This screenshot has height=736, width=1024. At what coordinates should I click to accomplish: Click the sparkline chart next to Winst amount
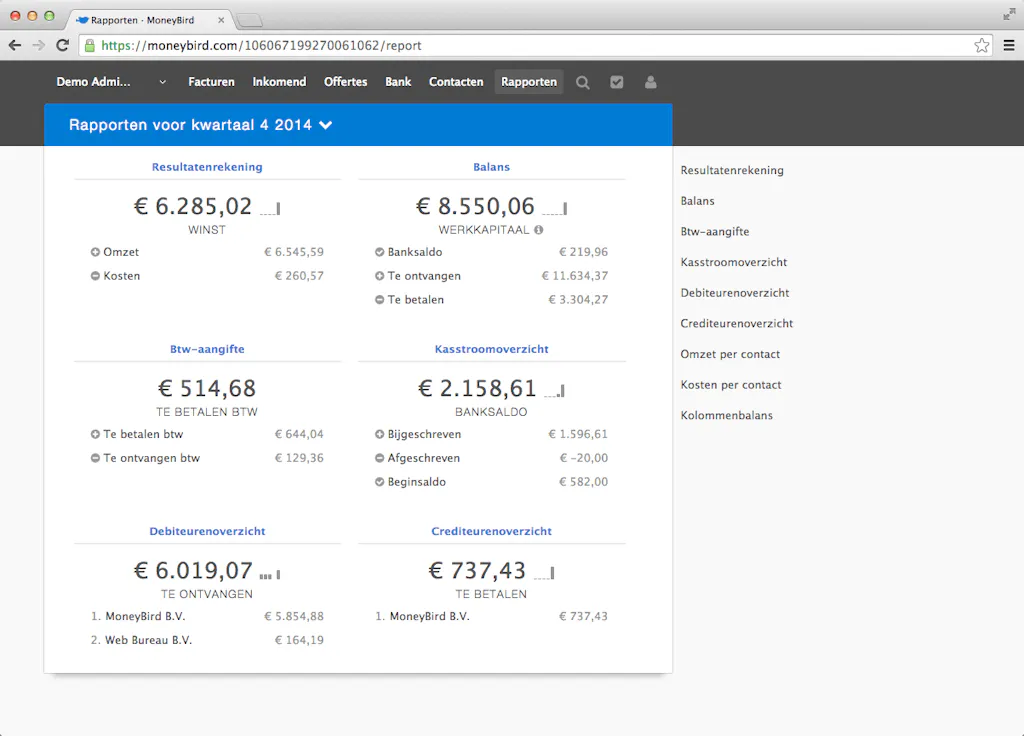270,208
